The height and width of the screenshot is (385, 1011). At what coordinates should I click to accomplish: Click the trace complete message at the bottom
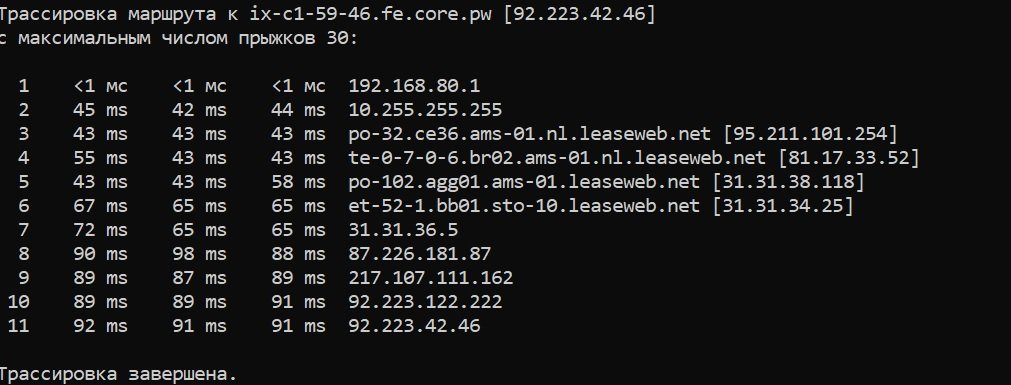point(118,374)
